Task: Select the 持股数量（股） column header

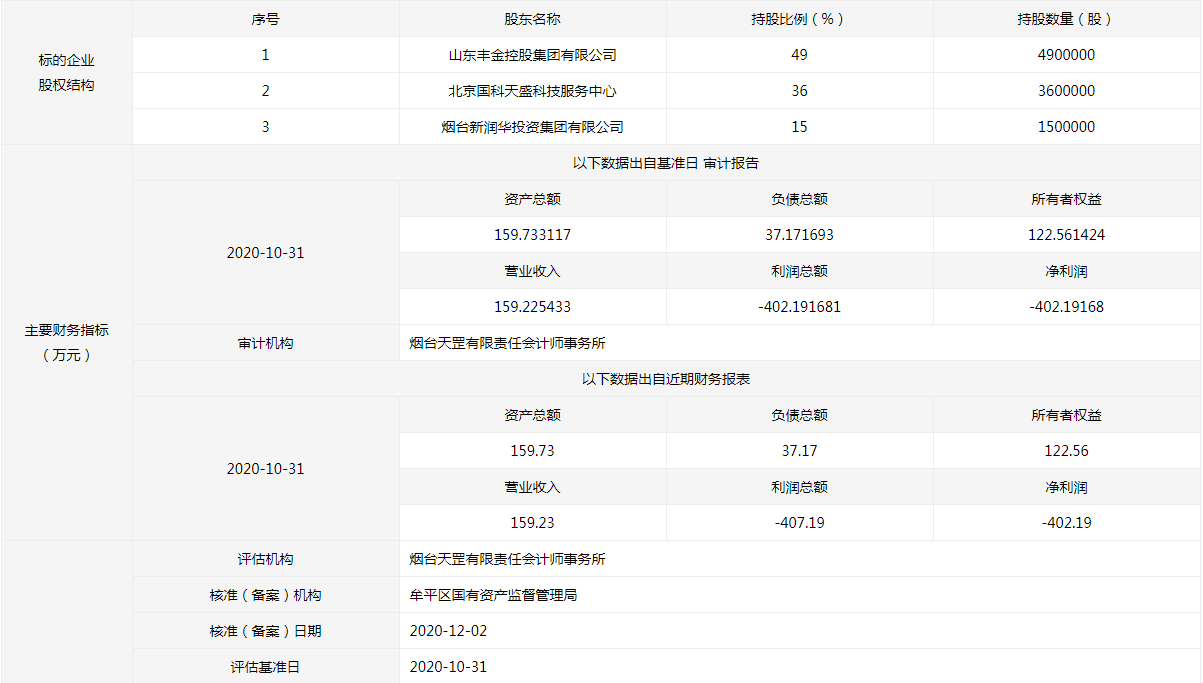Action: click(x=1067, y=19)
